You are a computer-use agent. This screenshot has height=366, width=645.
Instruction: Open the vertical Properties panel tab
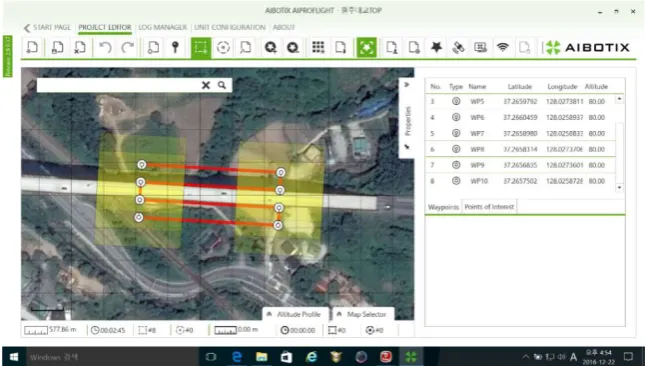[x=408, y=121]
